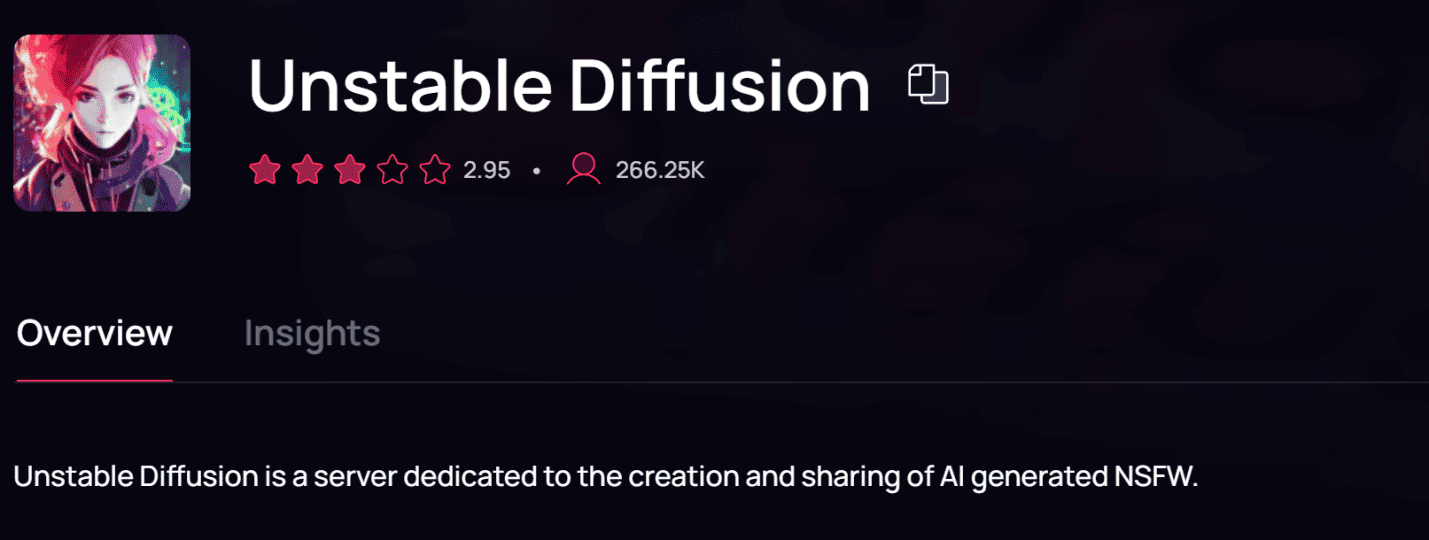Switch to the Insights tab
The height and width of the screenshot is (540, 1429).
coord(312,333)
